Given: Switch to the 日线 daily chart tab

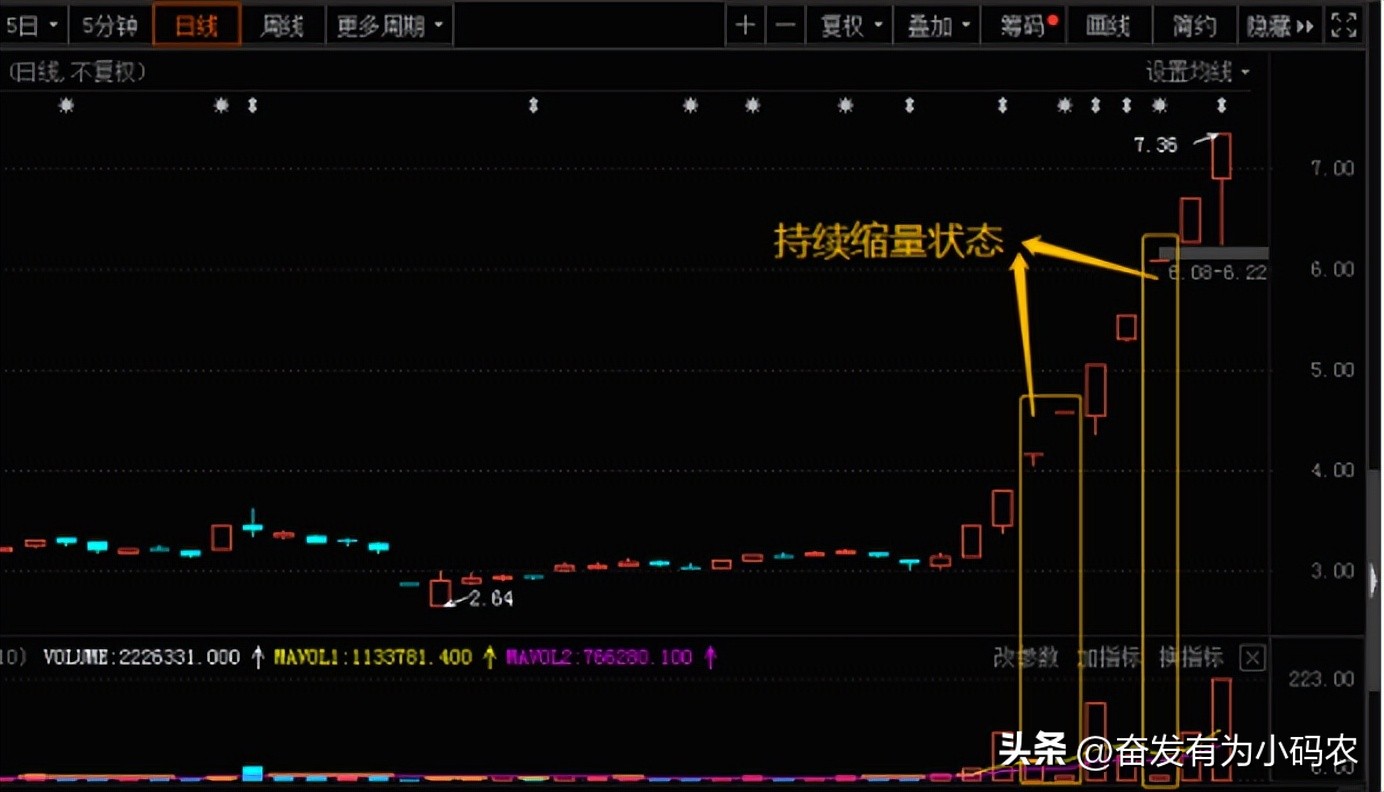Looking at the screenshot, I should [x=196, y=25].
